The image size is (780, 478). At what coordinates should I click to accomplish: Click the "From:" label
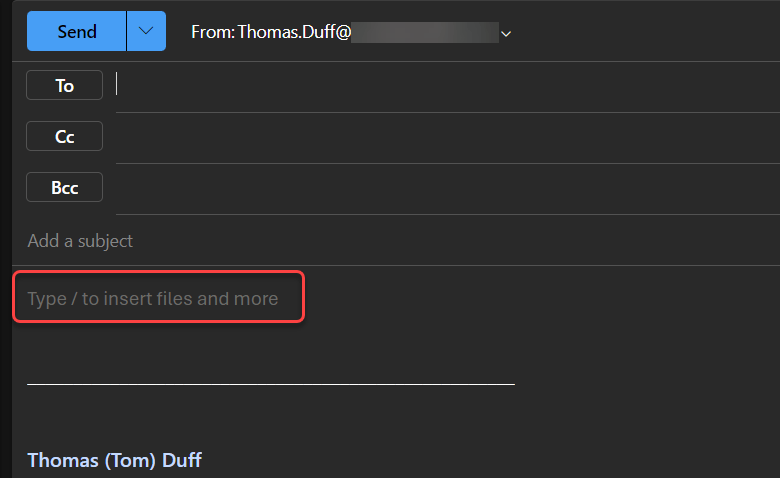213,32
